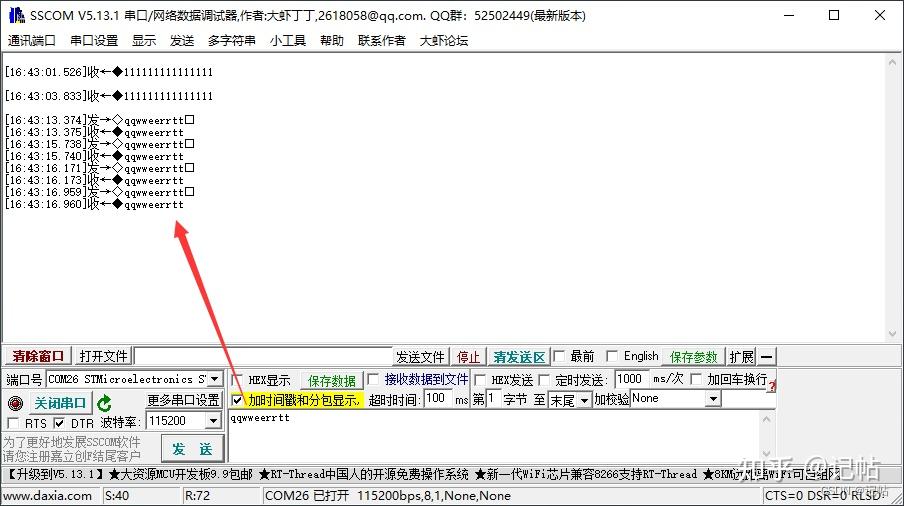The image size is (904, 506).
Task: Click the 清除窗口 button
Action: point(38,356)
